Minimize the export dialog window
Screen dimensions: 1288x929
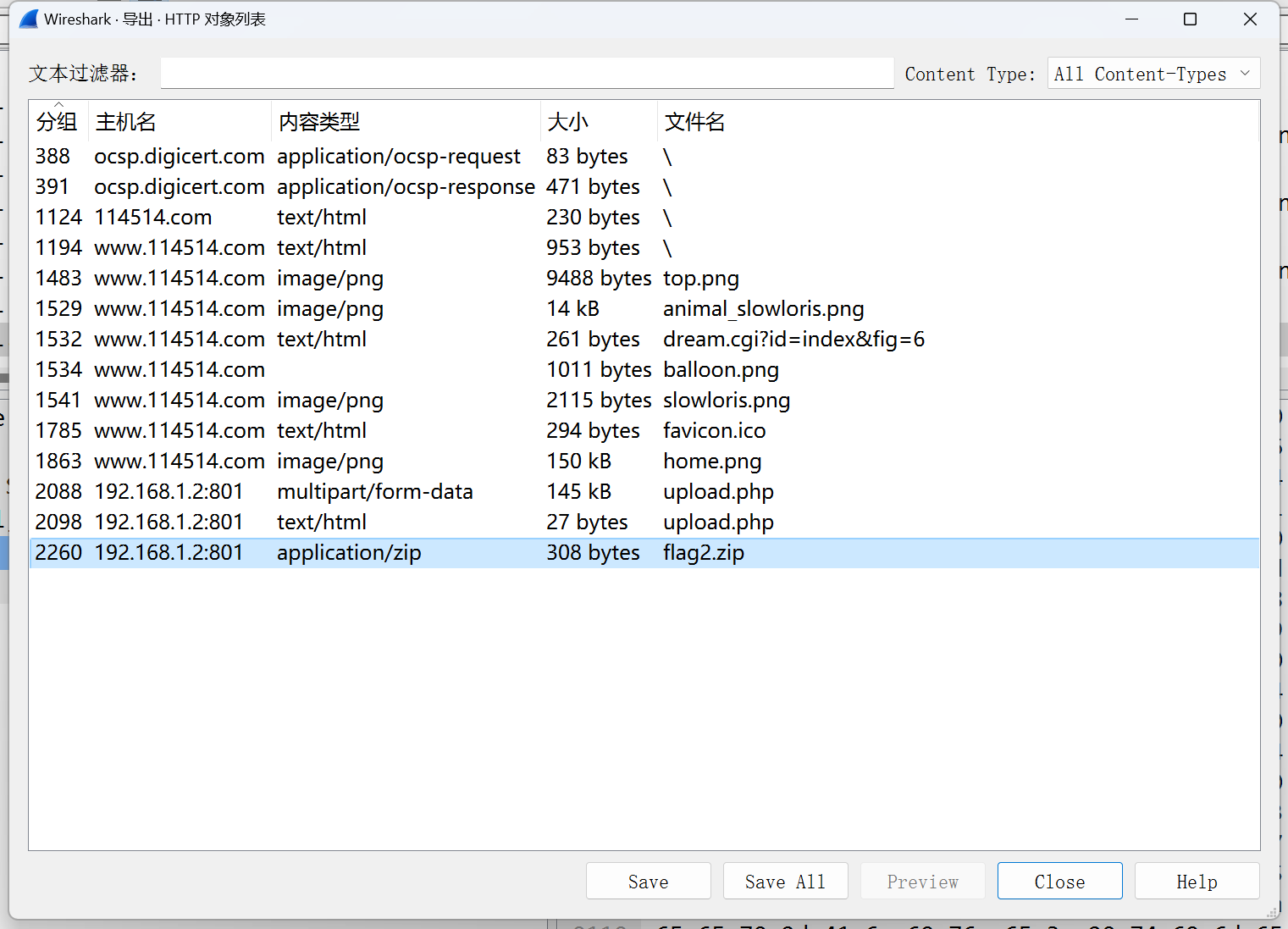pos(1131,19)
